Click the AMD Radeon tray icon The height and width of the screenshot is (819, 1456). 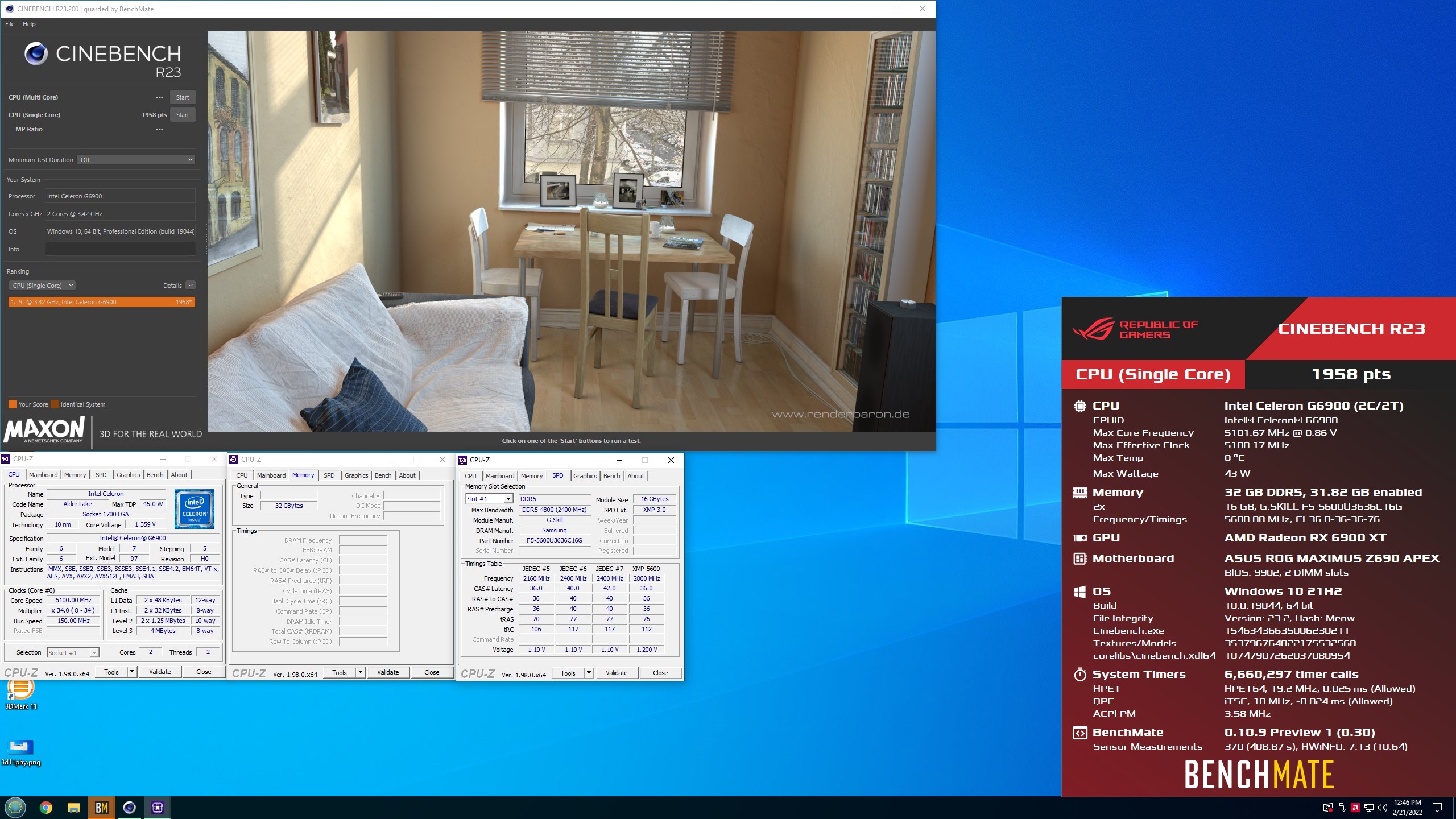1355,808
